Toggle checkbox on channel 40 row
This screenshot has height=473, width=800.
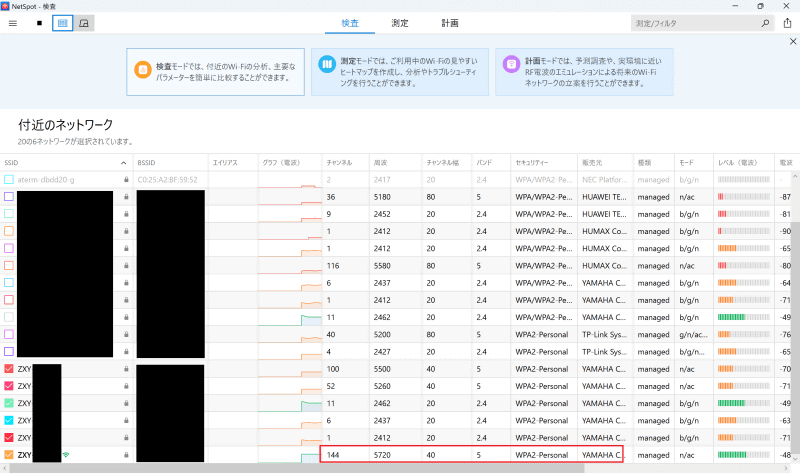pos(9,334)
